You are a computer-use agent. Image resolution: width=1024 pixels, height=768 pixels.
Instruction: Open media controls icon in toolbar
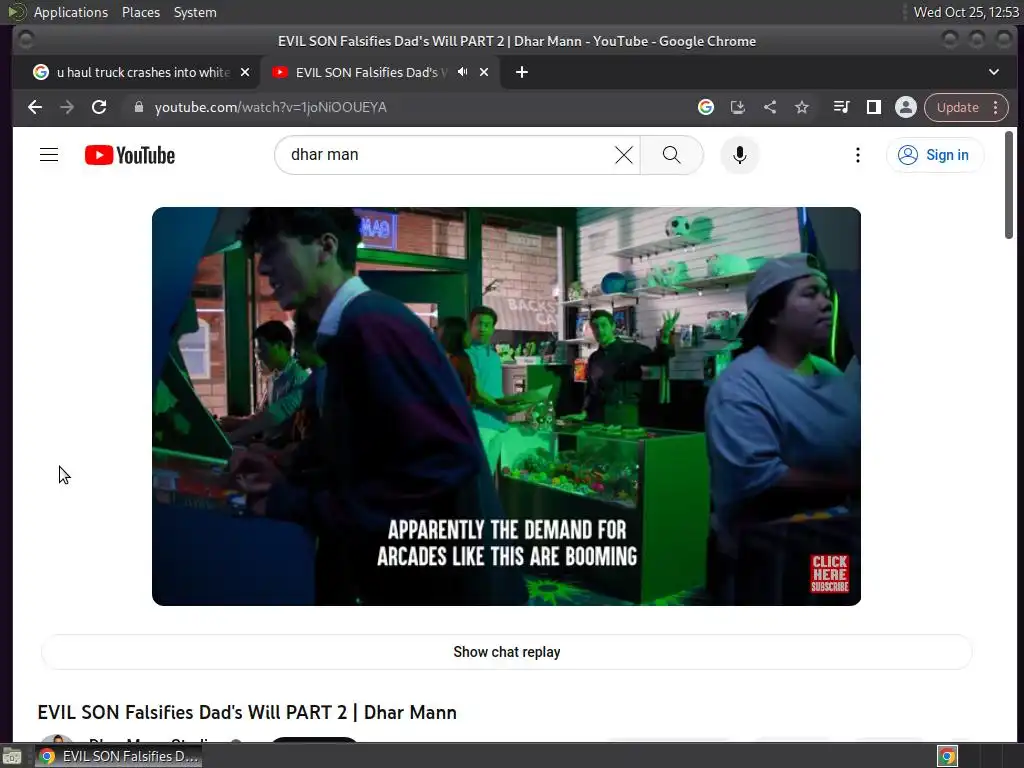(x=841, y=107)
